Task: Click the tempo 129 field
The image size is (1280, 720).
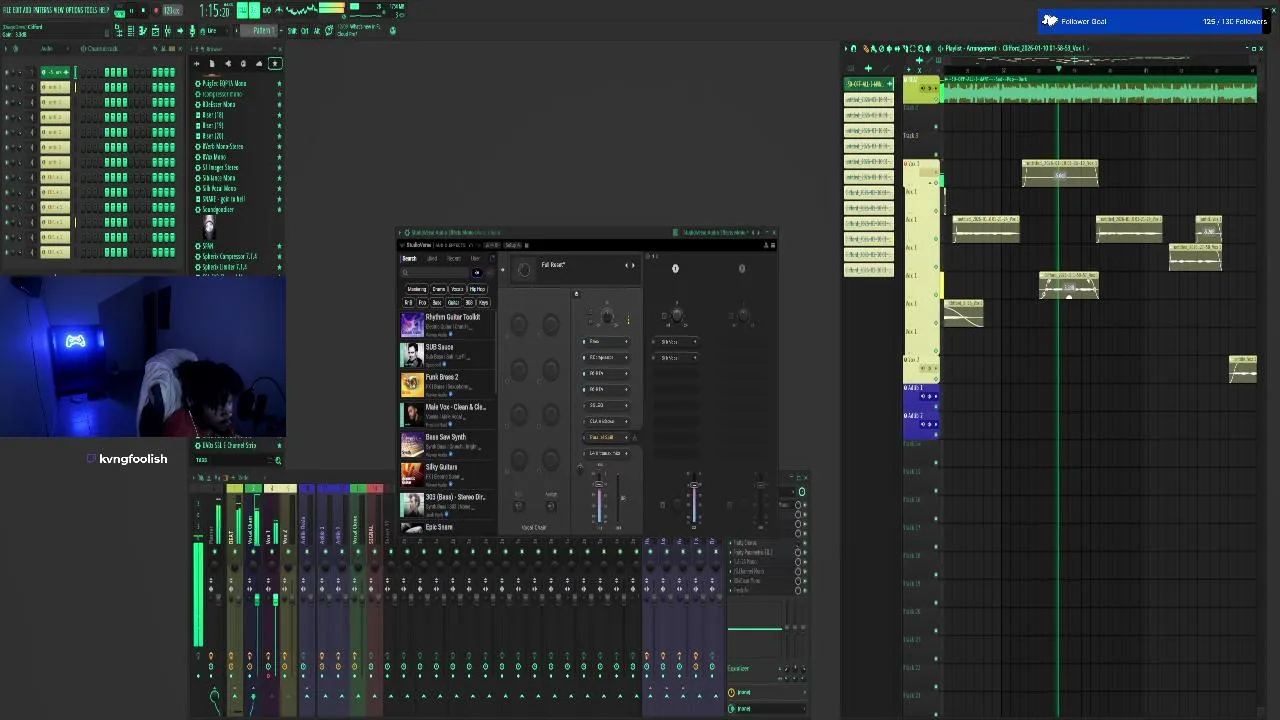Action: (172, 11)
